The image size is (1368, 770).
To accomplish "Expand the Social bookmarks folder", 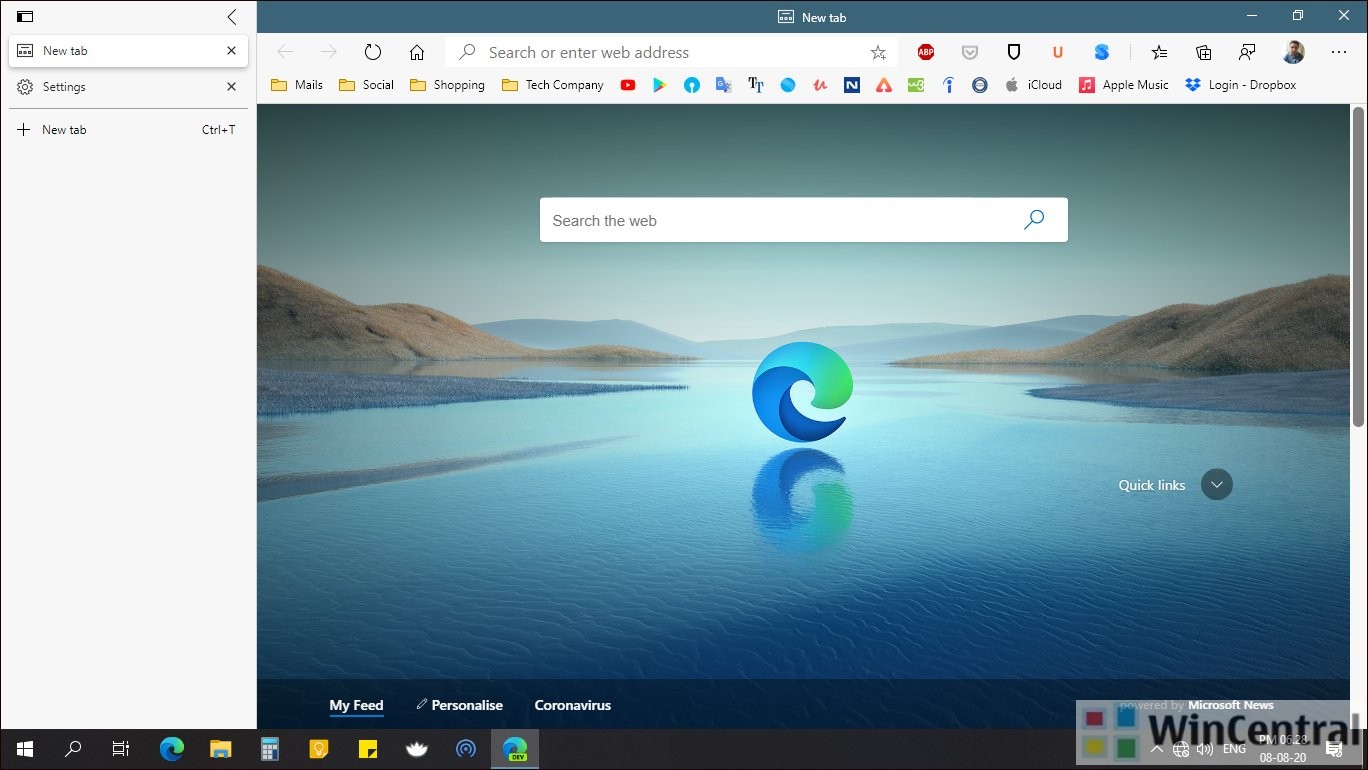I will coord(366,85).
